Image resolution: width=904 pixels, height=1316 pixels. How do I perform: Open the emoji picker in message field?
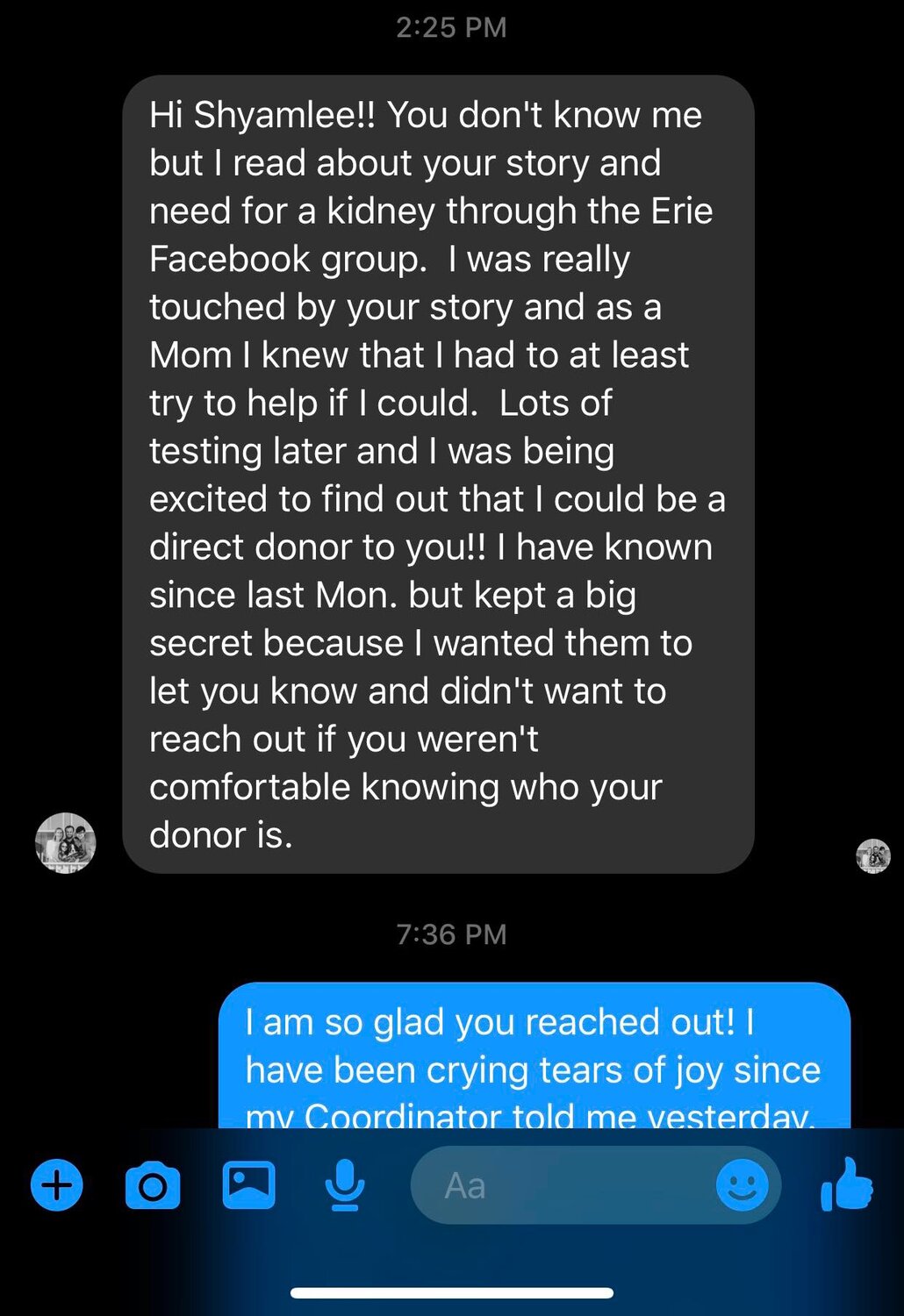tap(742, 1185)
